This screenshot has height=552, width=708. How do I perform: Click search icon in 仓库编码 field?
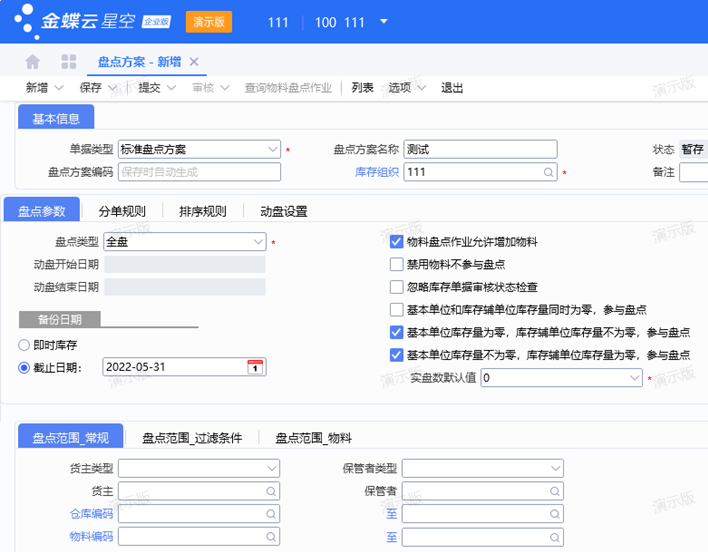tap(272, 514)
